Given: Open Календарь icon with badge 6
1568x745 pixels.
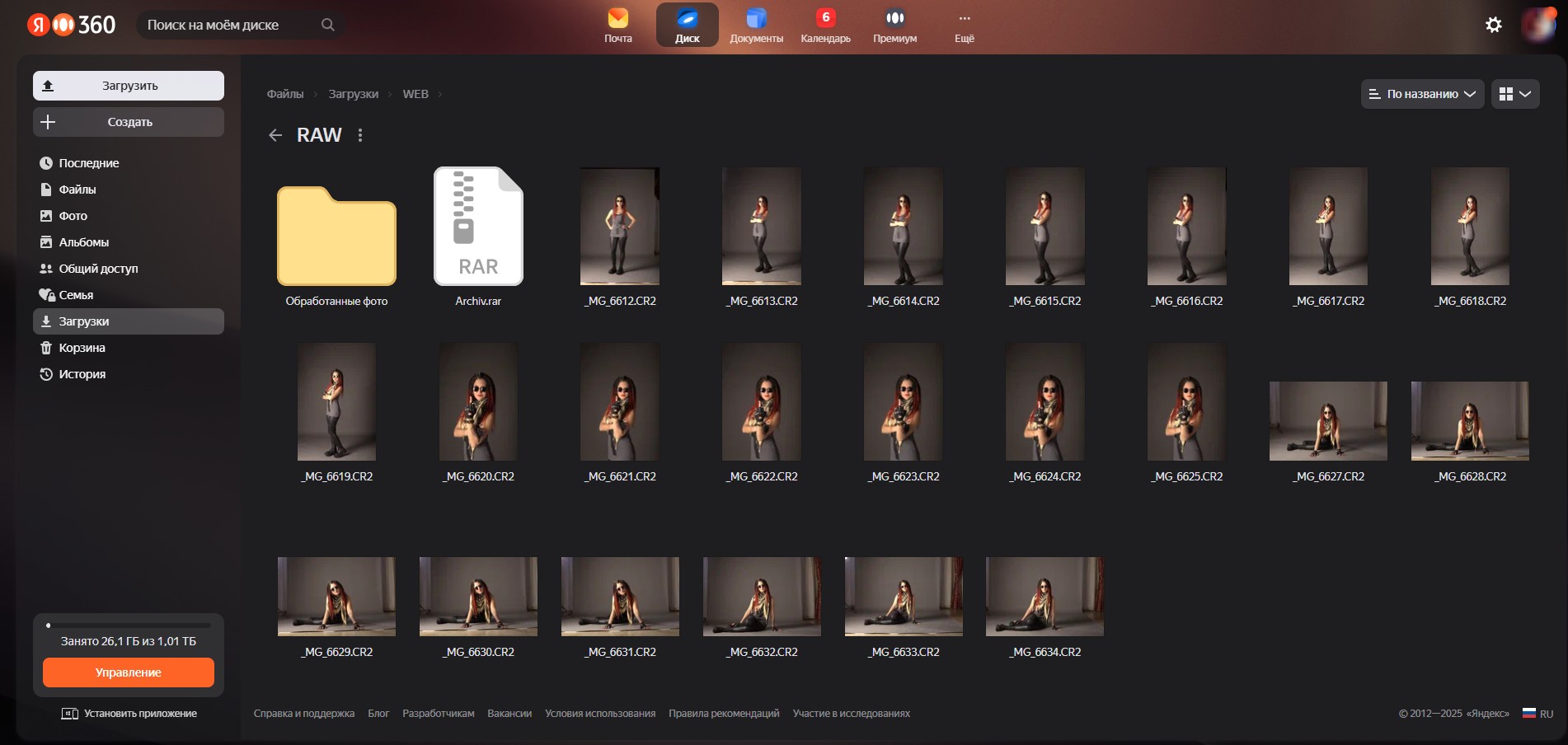Looking at the screenshot, I should point(825,25).
